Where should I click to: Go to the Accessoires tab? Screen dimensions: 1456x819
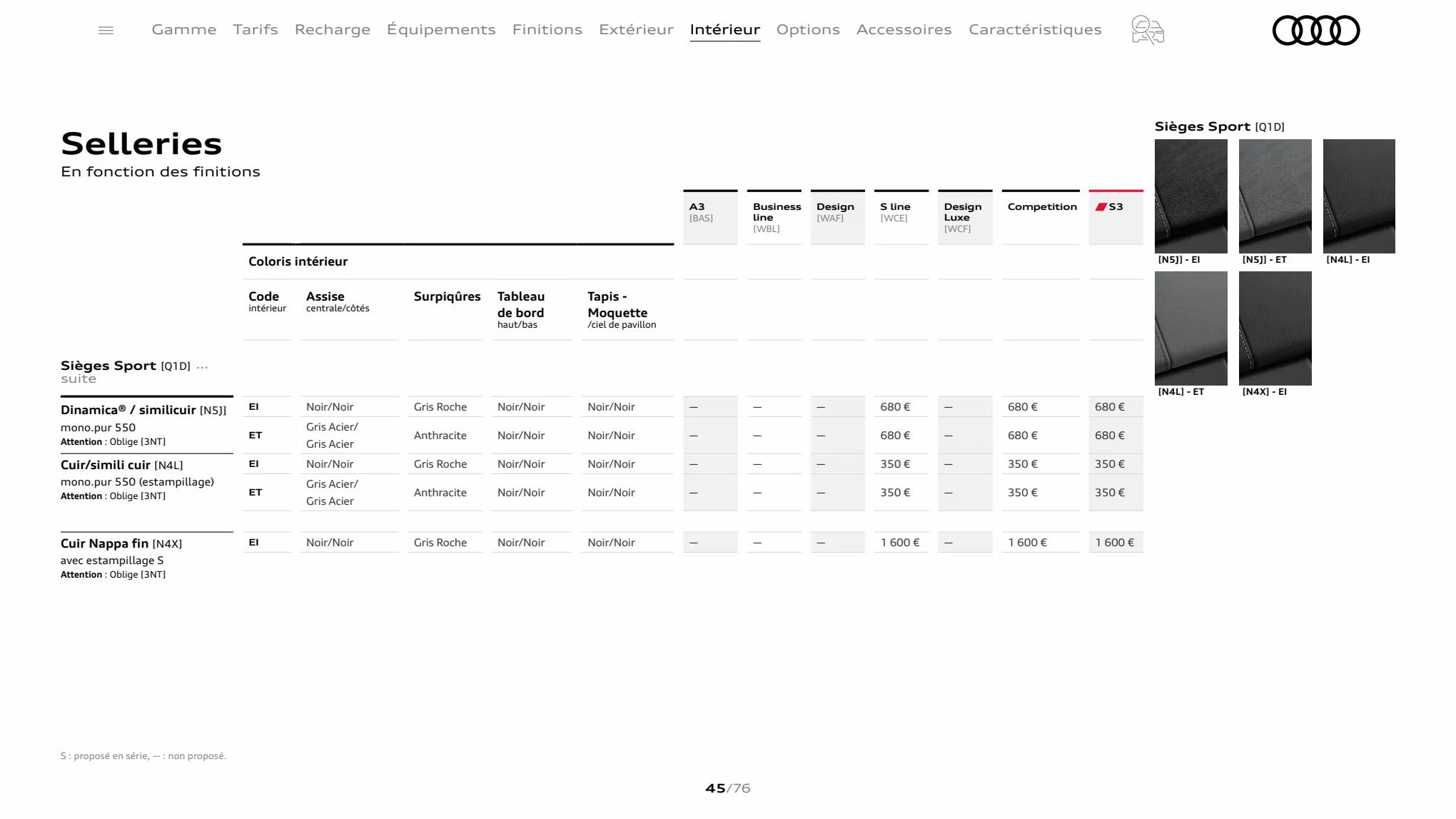tap(904, 29)
